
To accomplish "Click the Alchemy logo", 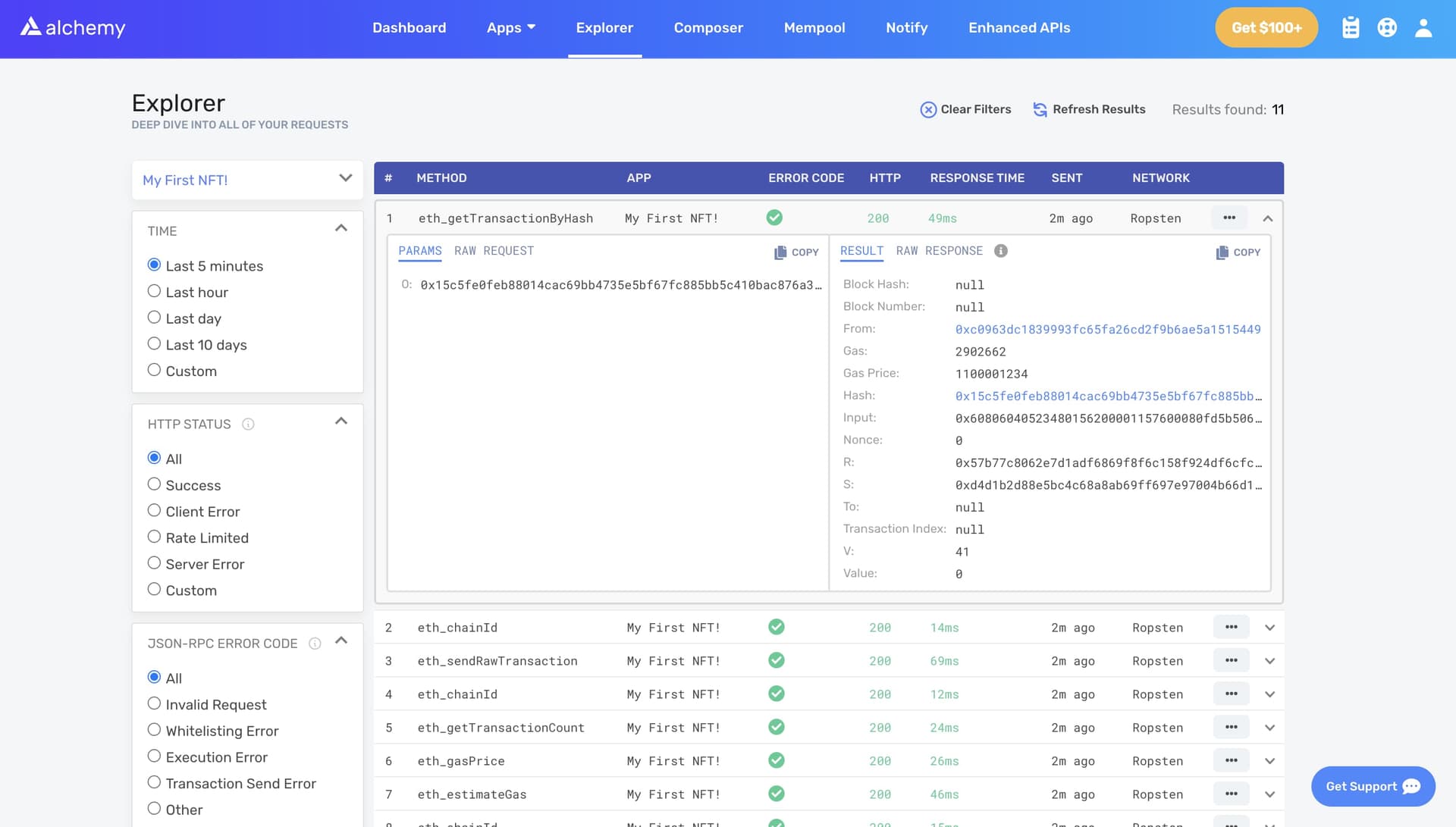I will coord(72,27).
